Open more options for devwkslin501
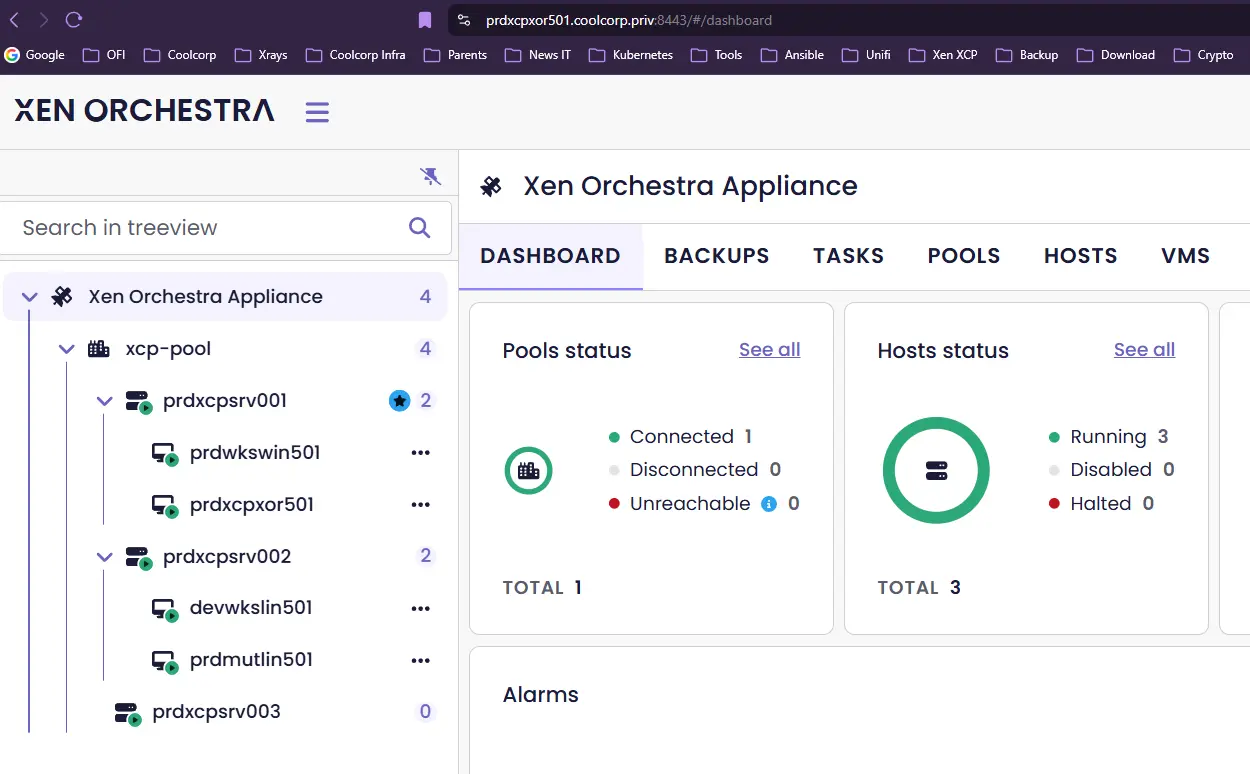Screen dimensions: 1250x774 click(x=421, y=608)
